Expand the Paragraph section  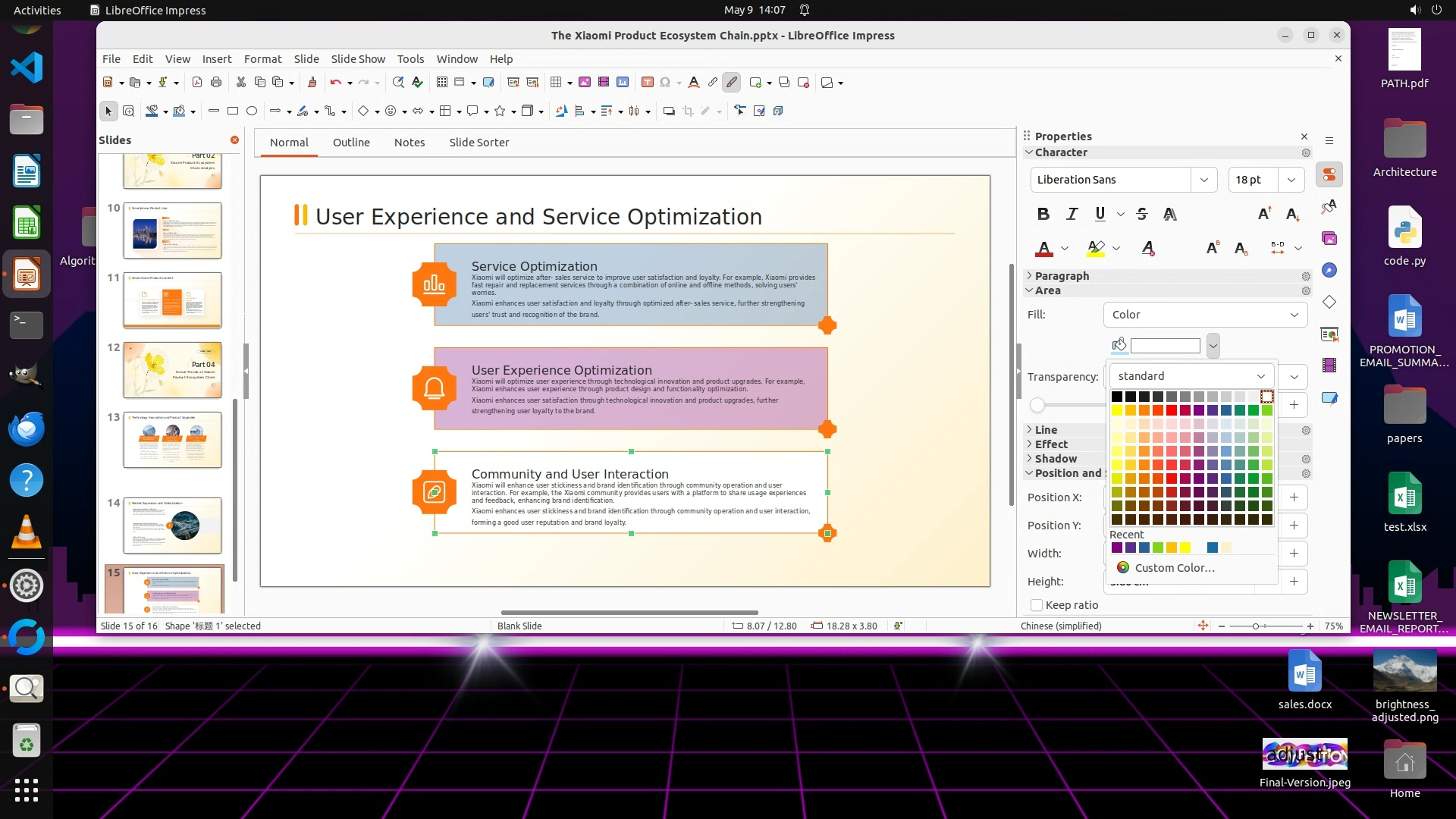pos(1062,276)
